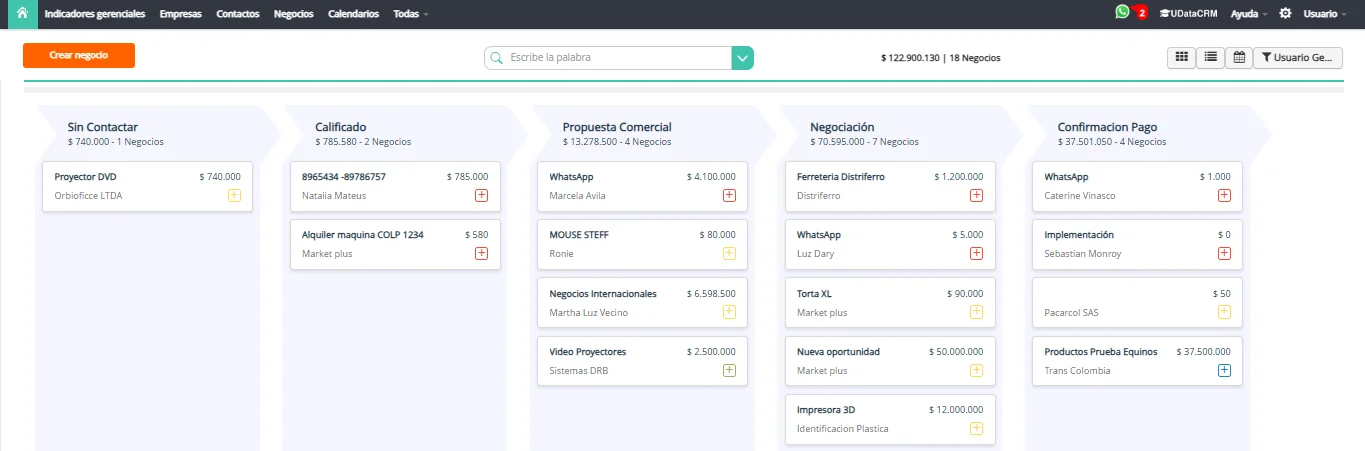Open the Ayuda dropdown

point(1248,14)
